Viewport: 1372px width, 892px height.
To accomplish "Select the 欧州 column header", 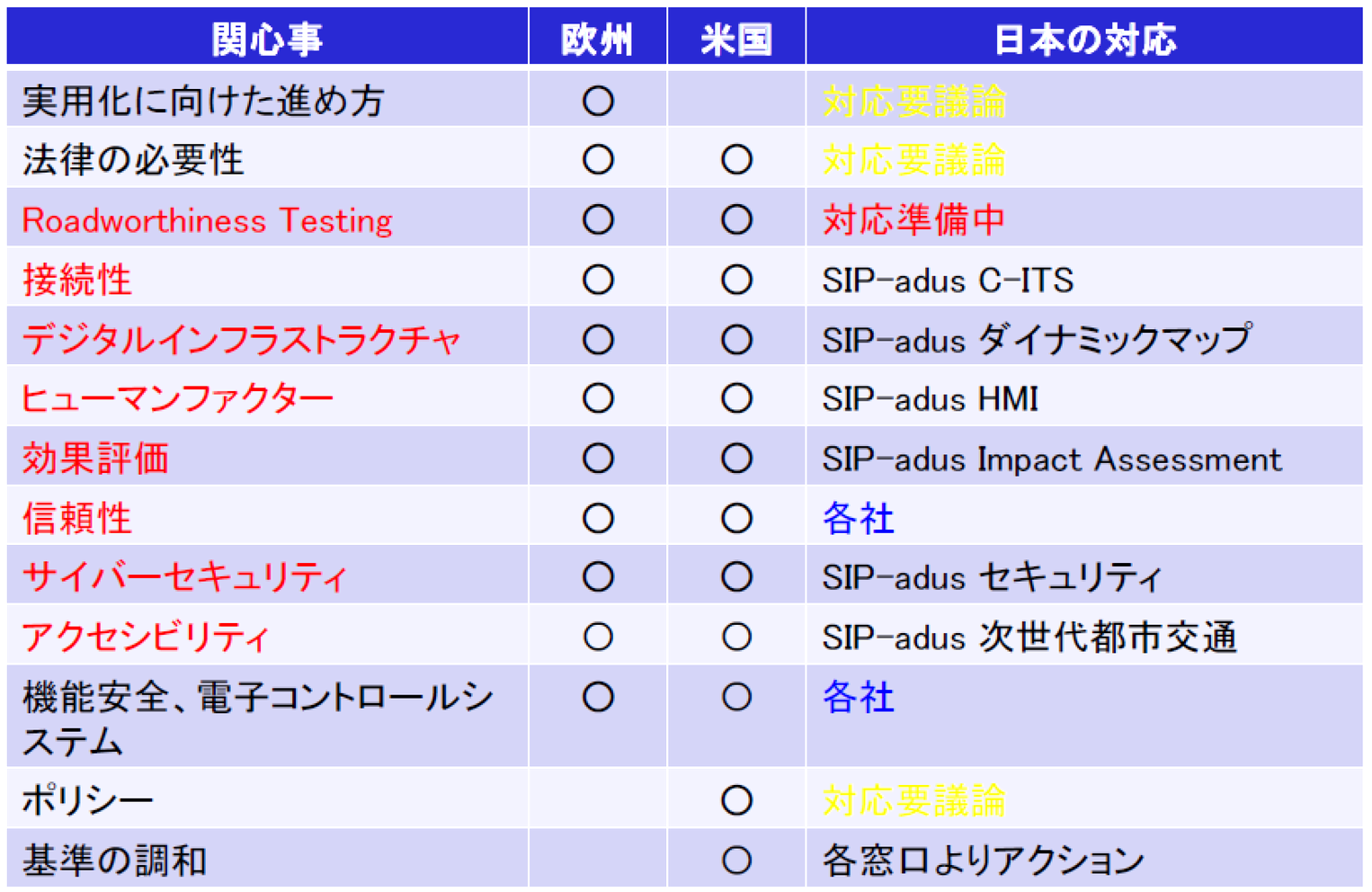I will (x=597, y=40).
